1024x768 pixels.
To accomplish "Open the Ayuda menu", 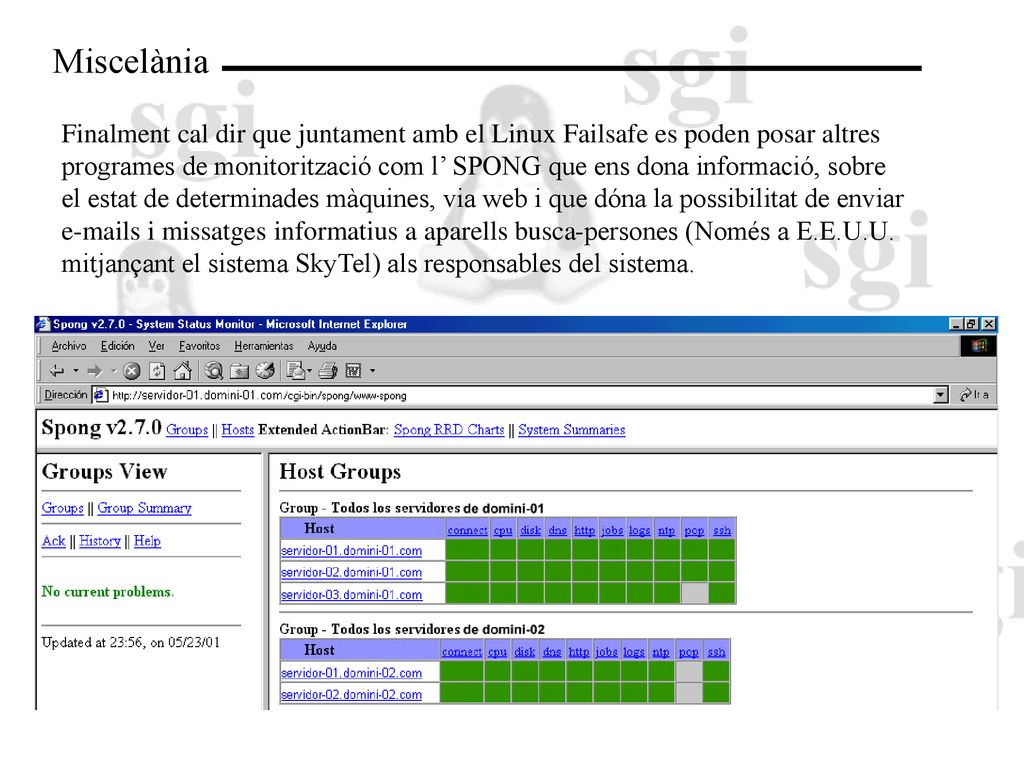I will [x=322, y=346].
